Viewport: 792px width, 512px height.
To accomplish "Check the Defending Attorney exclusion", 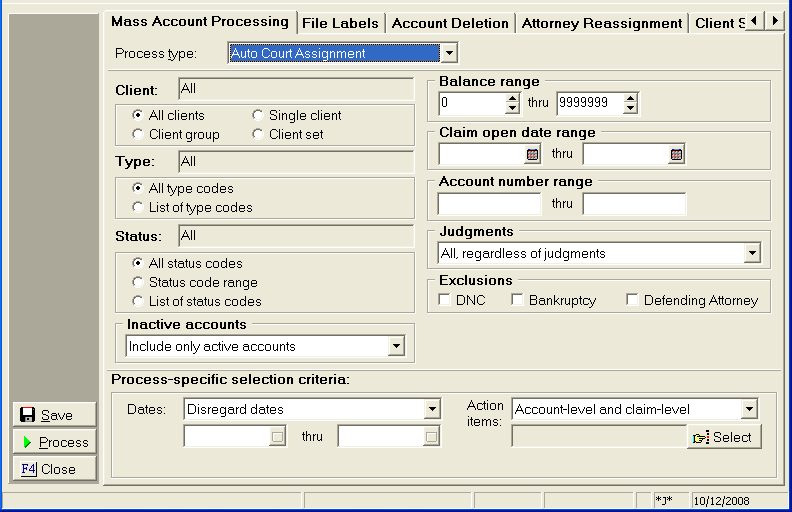I will coord(633,300).
